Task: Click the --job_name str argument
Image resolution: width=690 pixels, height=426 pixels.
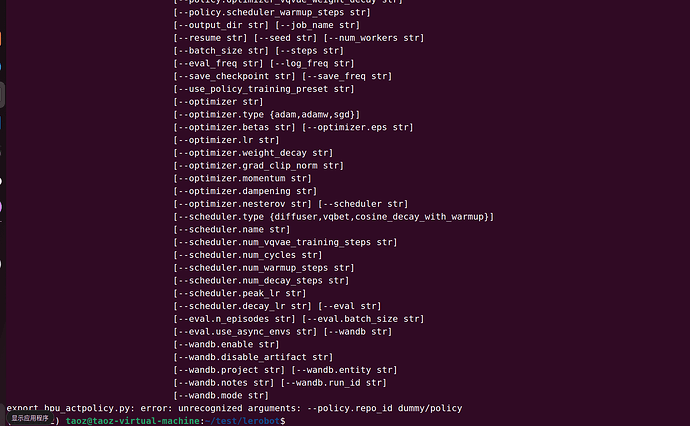Action: (x=318, y=25)
